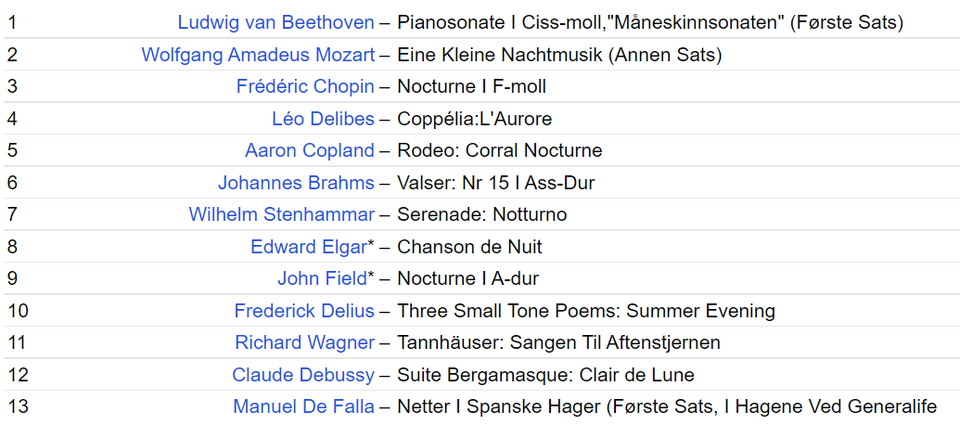Open the Wolfgang Amadeus Mozart link

[x=258, y=55]
